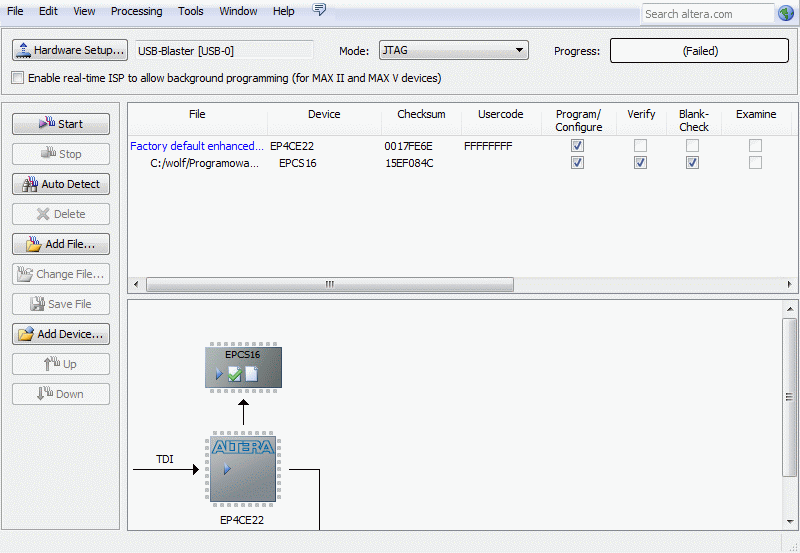800x553 pixels.
Task: Open the Mode JTAG dropdown
Action: (452, 50)
